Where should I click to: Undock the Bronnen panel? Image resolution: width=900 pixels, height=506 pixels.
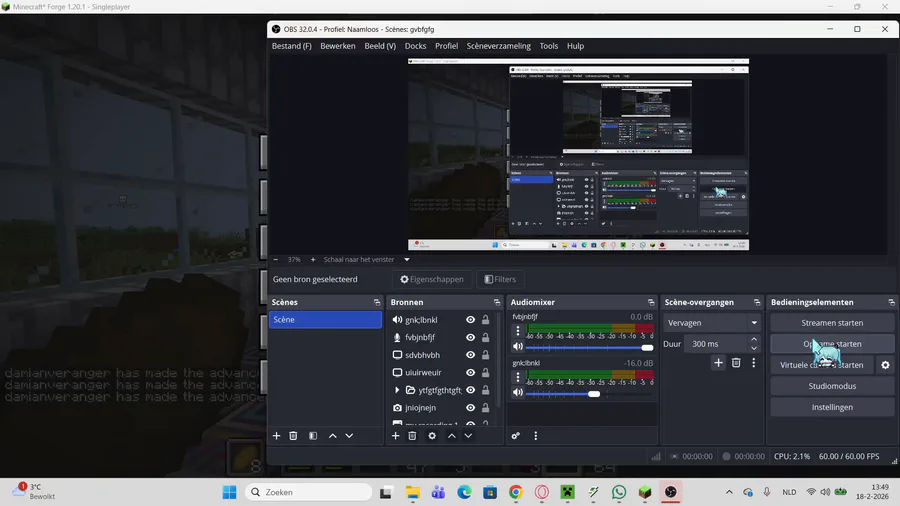pos(497,302)
